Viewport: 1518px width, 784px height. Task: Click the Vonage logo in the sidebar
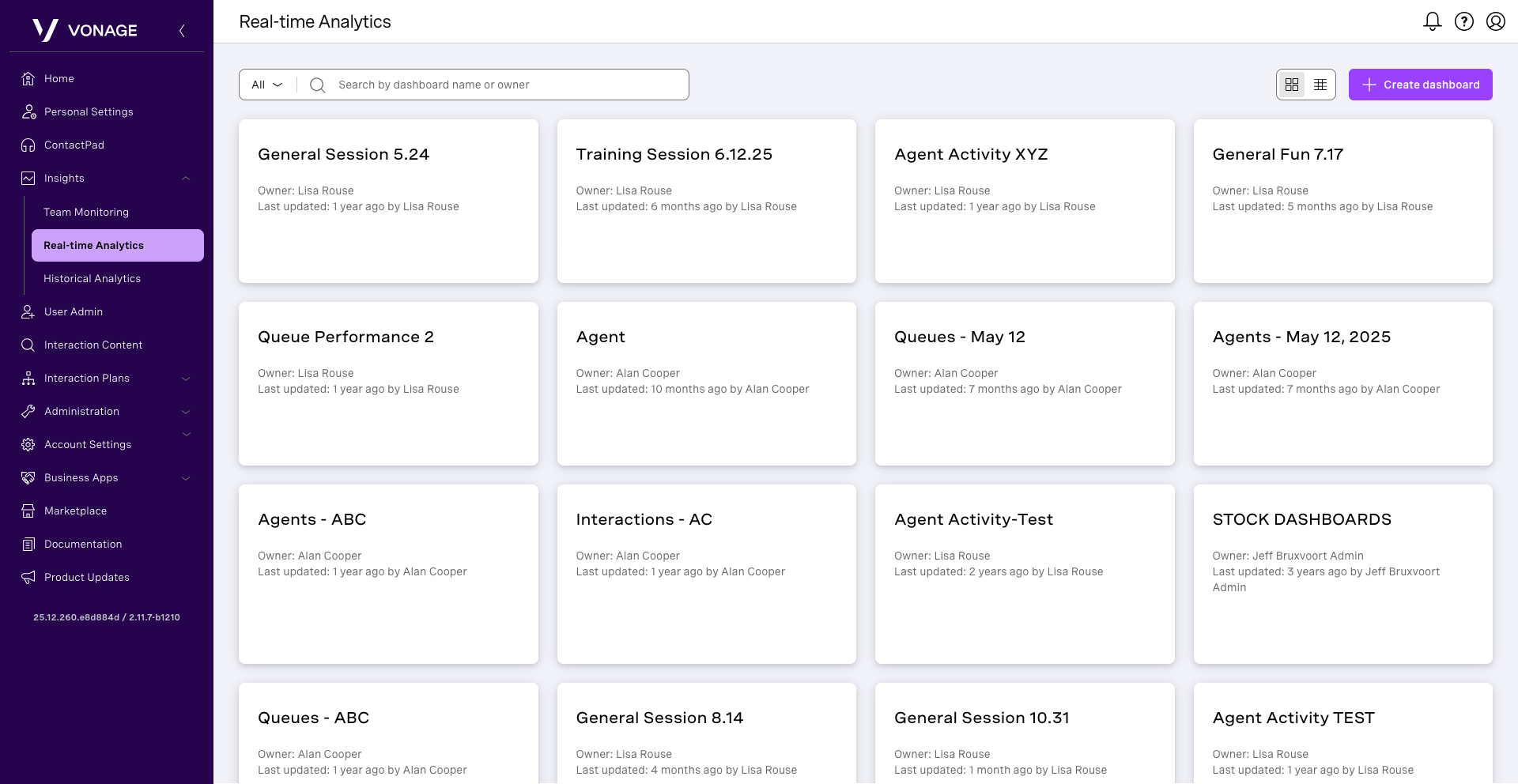tap(85, 30)
